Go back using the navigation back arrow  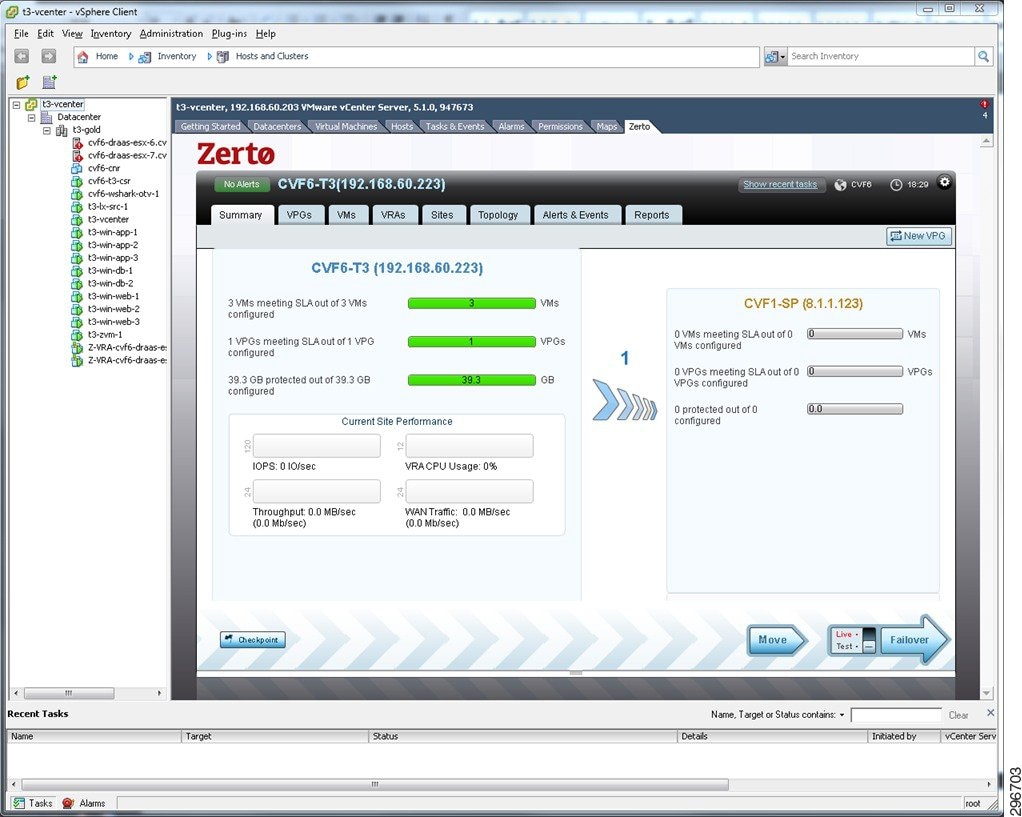coord(22,56)
